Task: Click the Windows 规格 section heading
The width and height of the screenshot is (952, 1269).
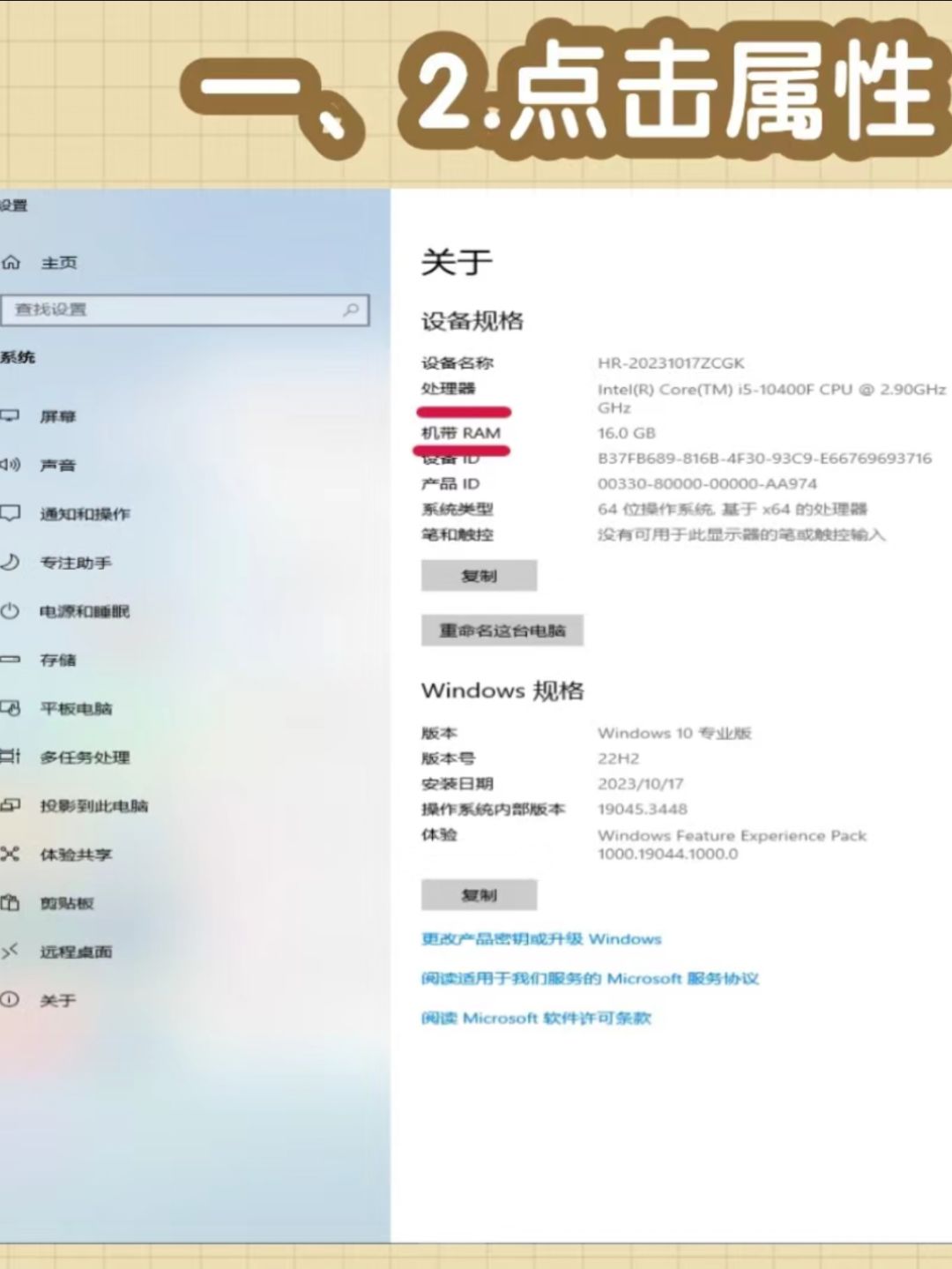Action: pyautogui.click(x=502, y=690)
